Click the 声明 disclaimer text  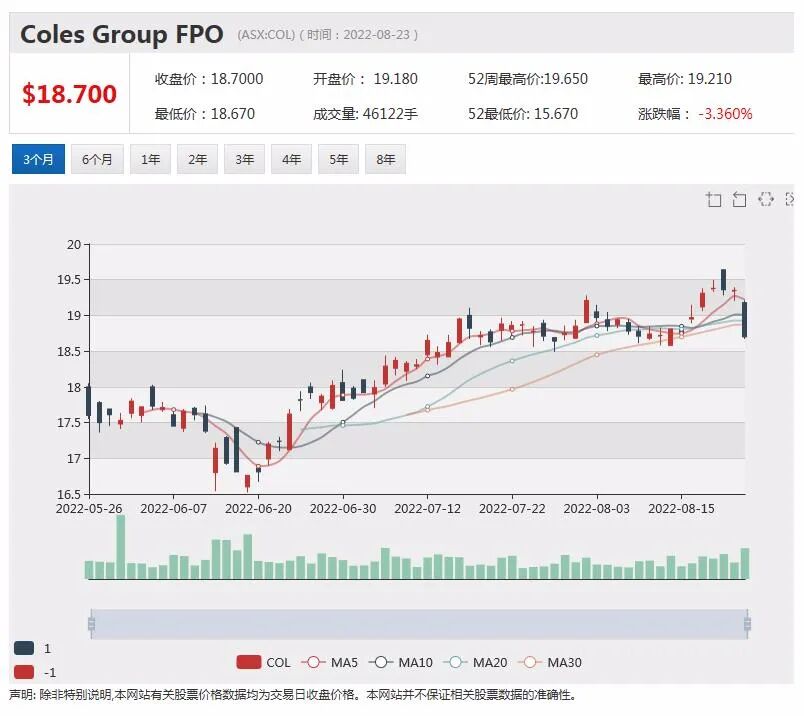click(x=293, y=695)
